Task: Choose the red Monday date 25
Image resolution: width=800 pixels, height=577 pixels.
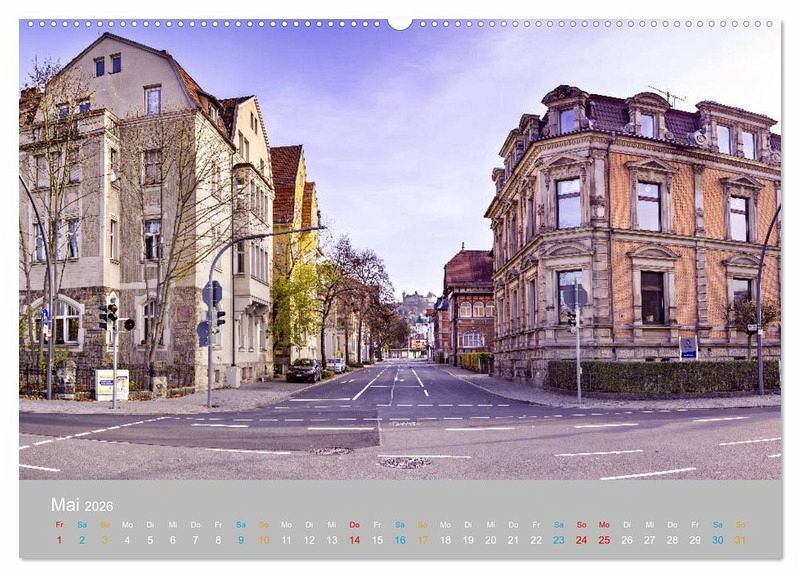Action: tap(605, 540)
